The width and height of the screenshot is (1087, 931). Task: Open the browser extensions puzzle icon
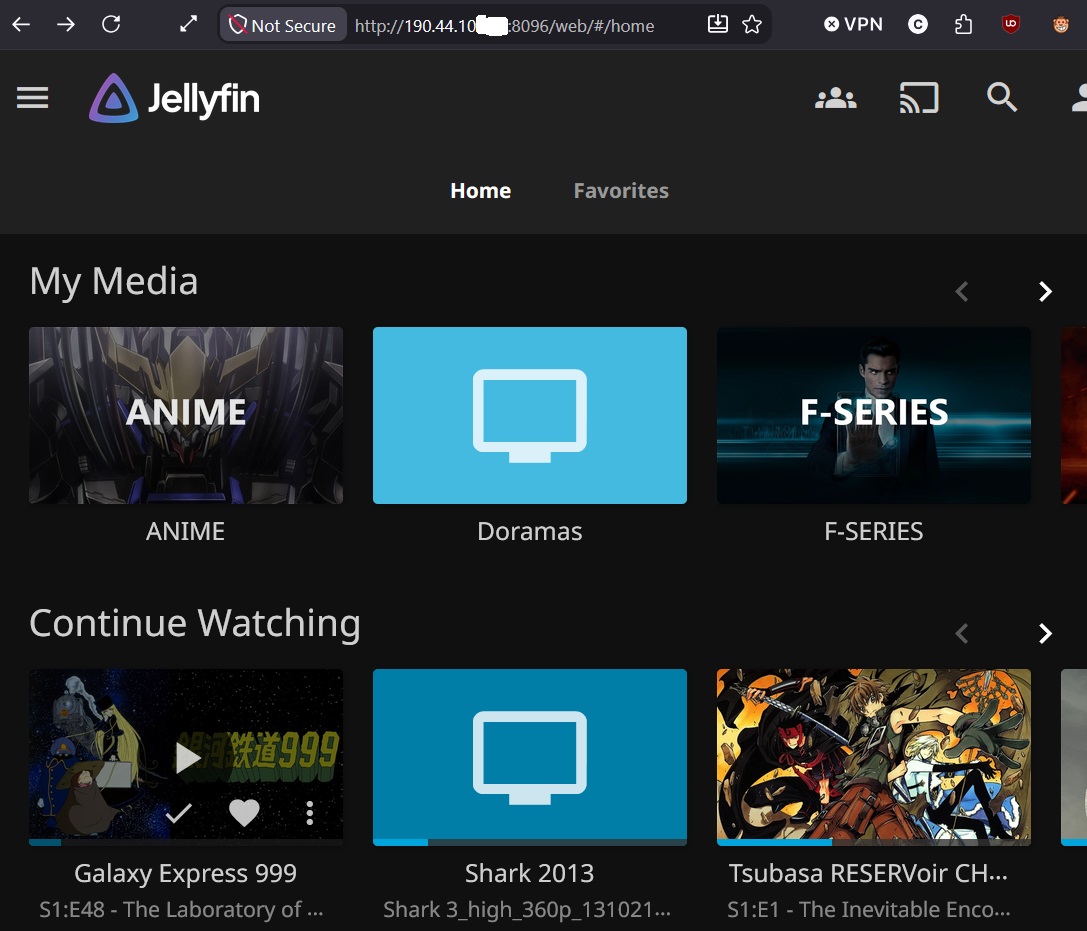[x=964, y=25]
